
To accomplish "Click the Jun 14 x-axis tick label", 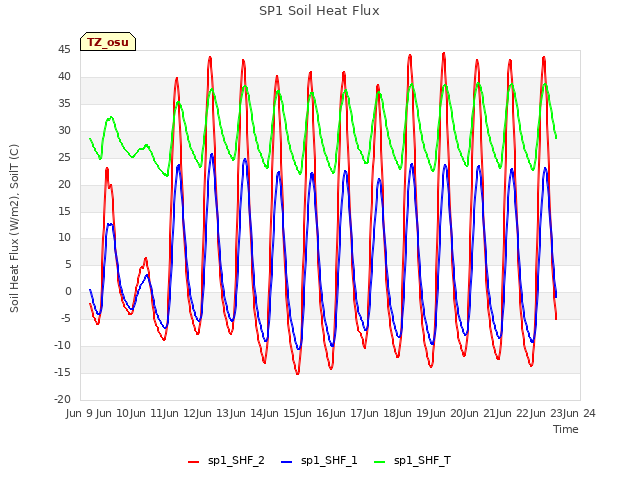I will (247, 413).
